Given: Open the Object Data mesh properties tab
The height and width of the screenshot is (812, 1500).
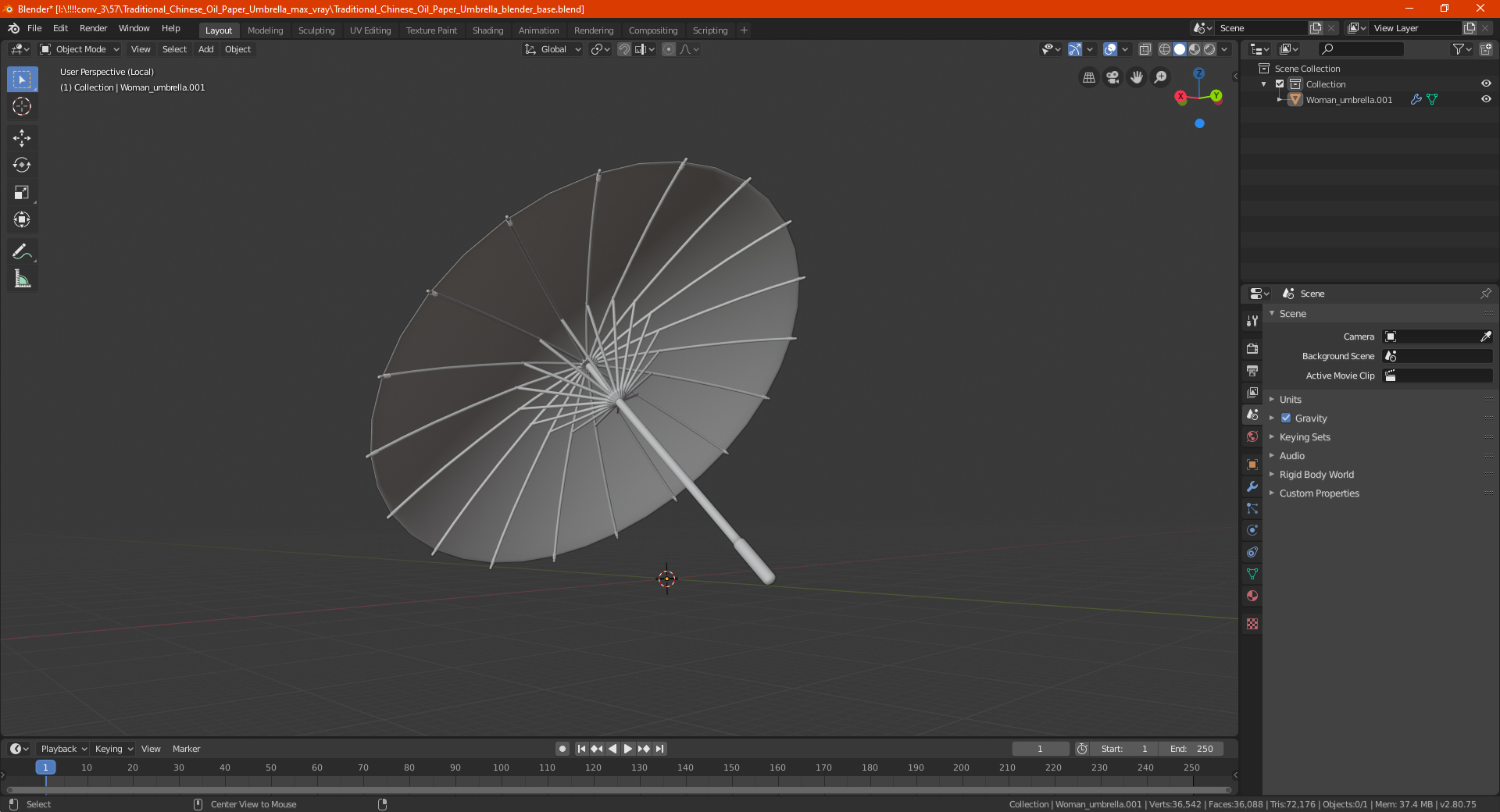Looking at the screenshot, I should (x=1252, y=574).
